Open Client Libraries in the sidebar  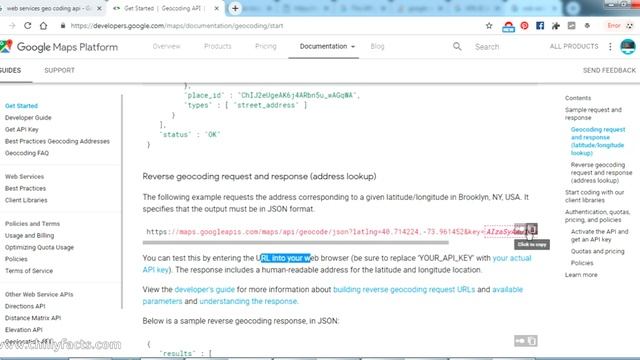pos(26,200)
